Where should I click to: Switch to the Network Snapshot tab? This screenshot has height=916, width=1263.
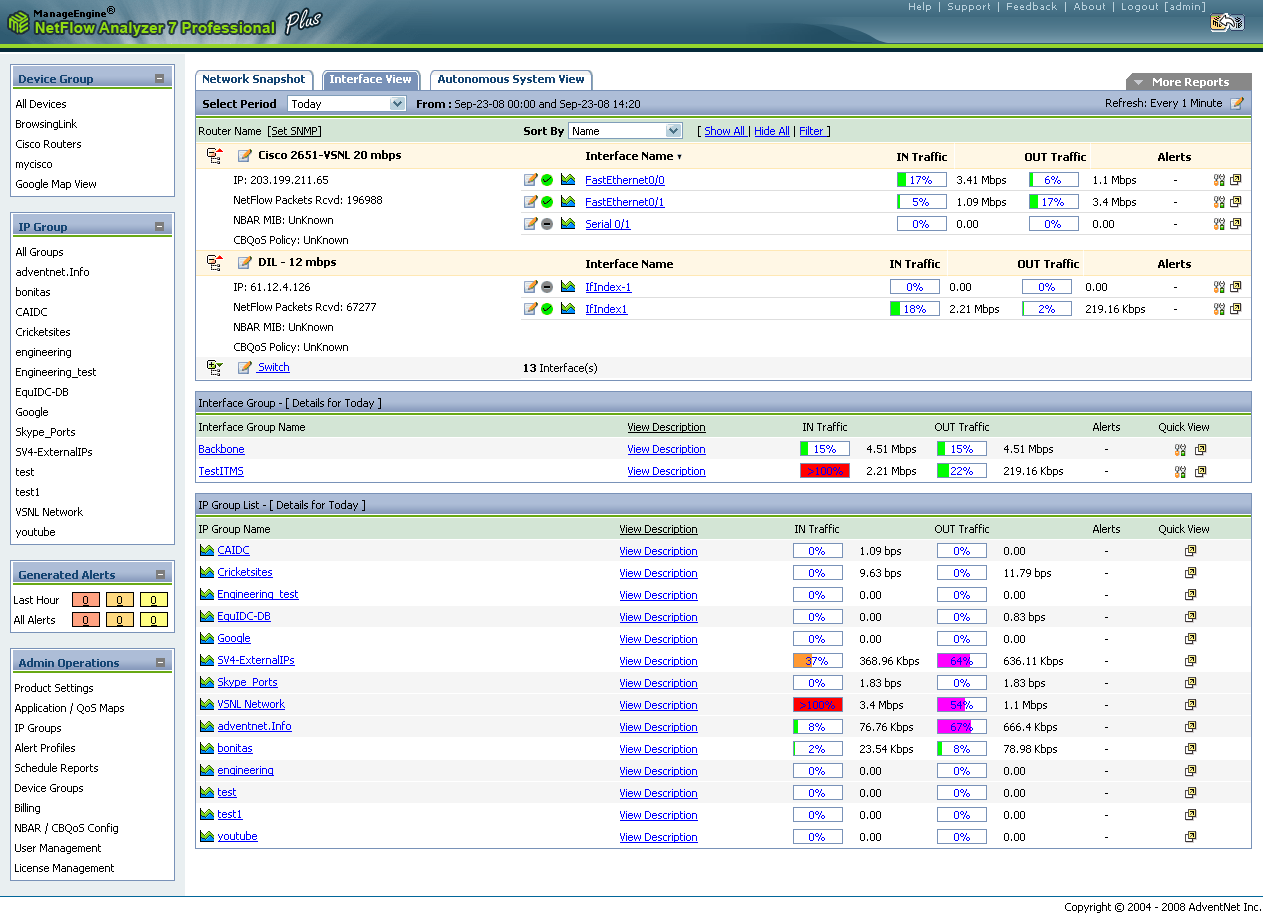[x=253, y=80]
